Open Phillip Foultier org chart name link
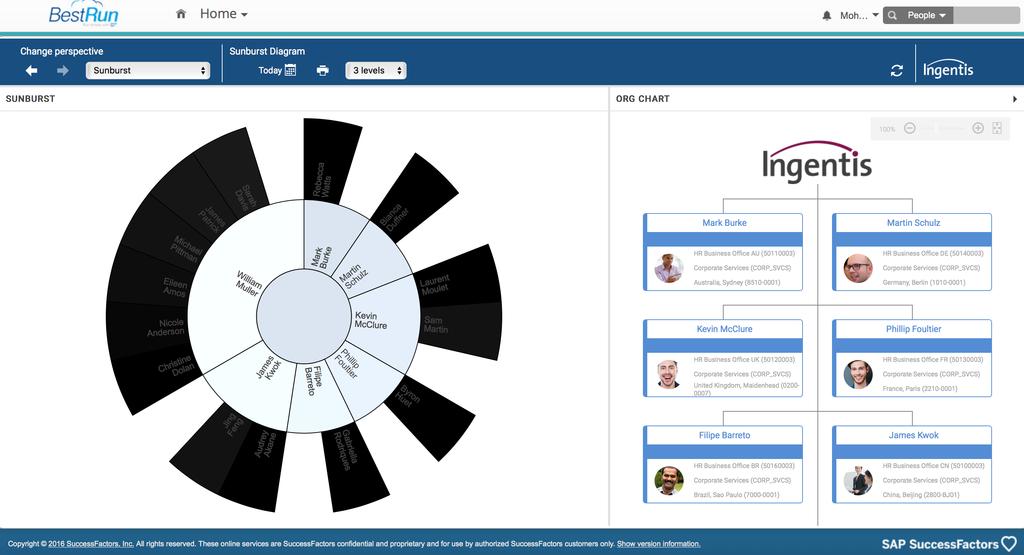The image size is (1024, 555). coord(913,329)
